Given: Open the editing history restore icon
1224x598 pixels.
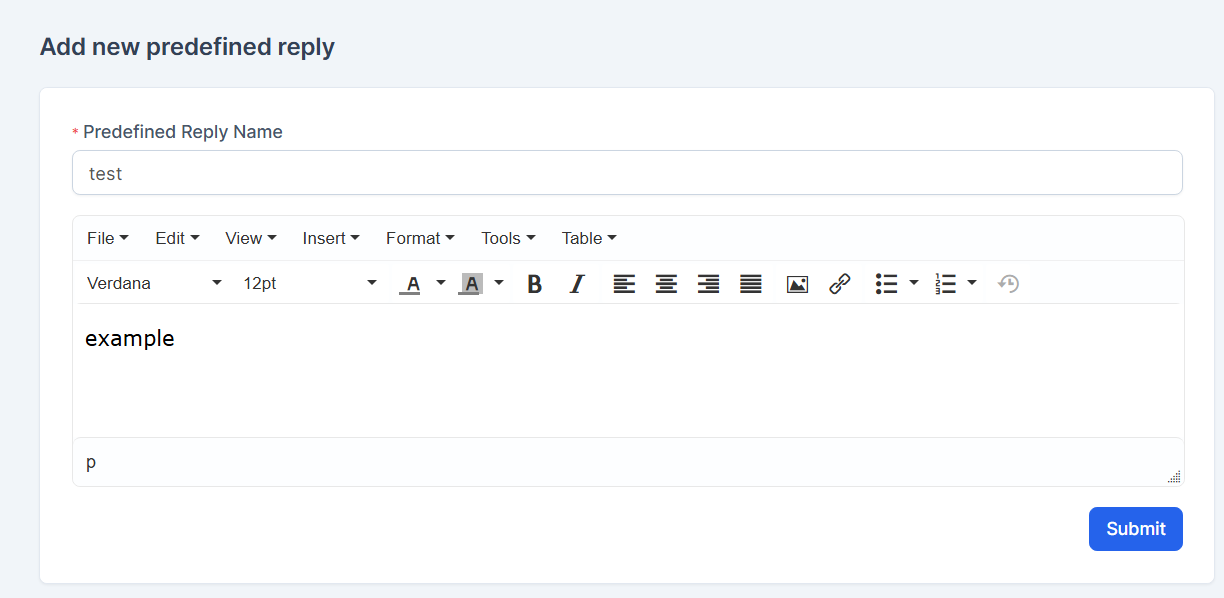Looking at the screenshot, I should pyautogui.click(x=1009, y=284).
